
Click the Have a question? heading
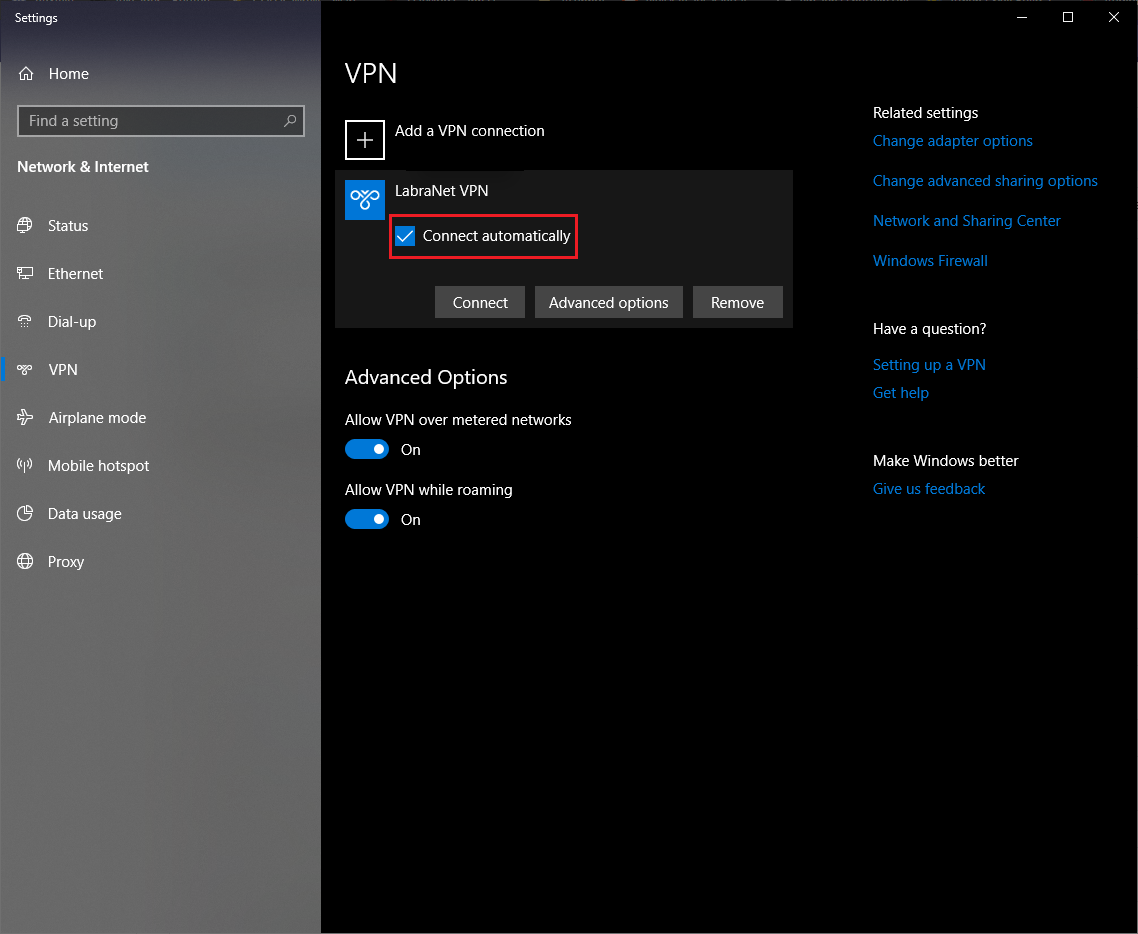(x=929, y=329)
